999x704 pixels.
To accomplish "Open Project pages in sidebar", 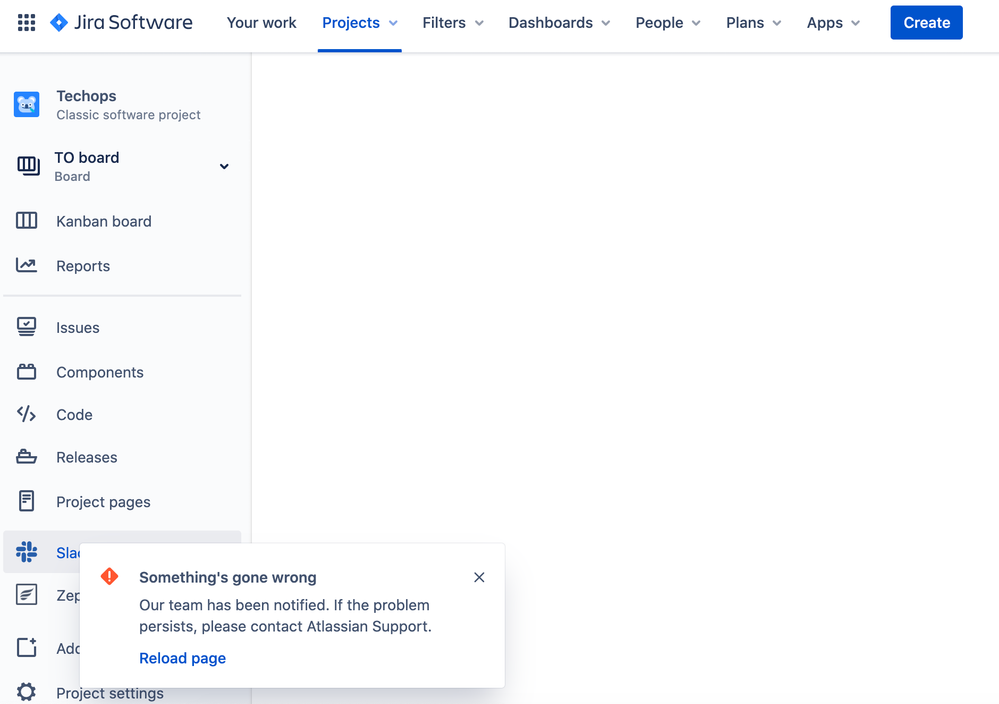I will tap(103, 502).
